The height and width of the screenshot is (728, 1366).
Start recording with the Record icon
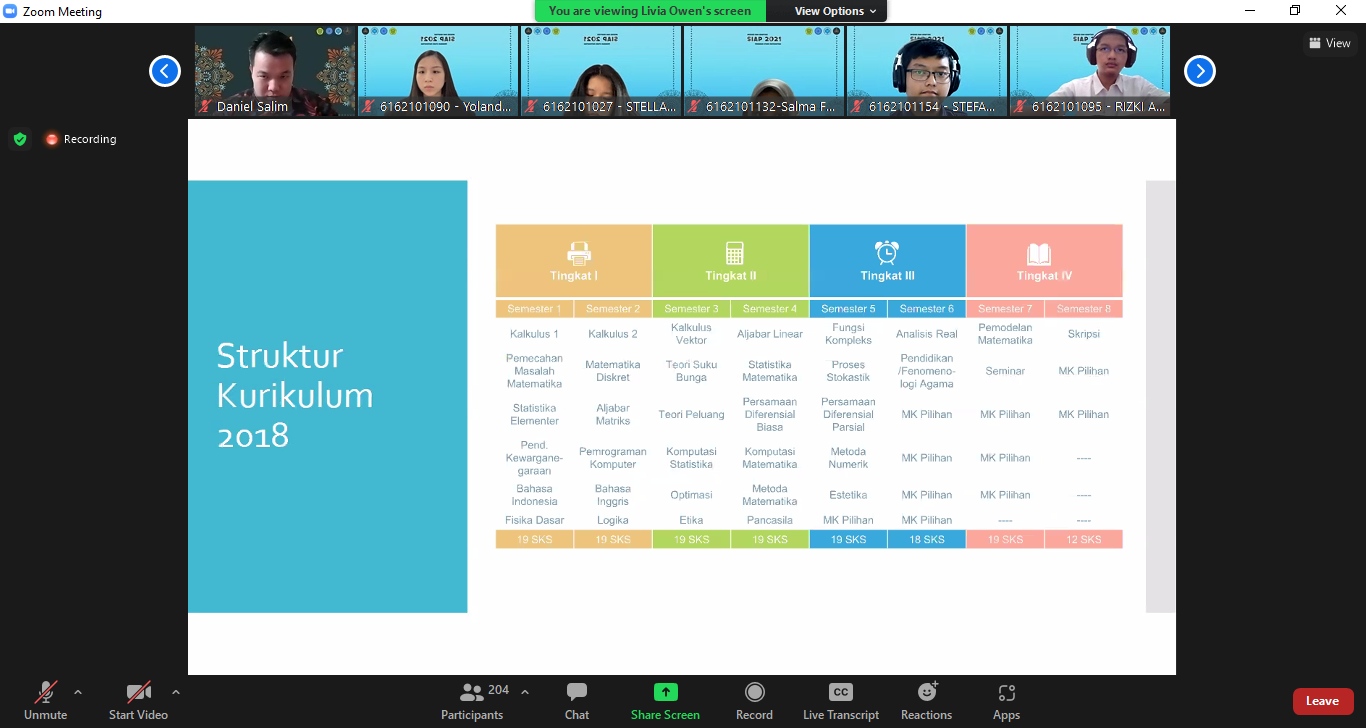pyautogui.click(x=754, y=692)
